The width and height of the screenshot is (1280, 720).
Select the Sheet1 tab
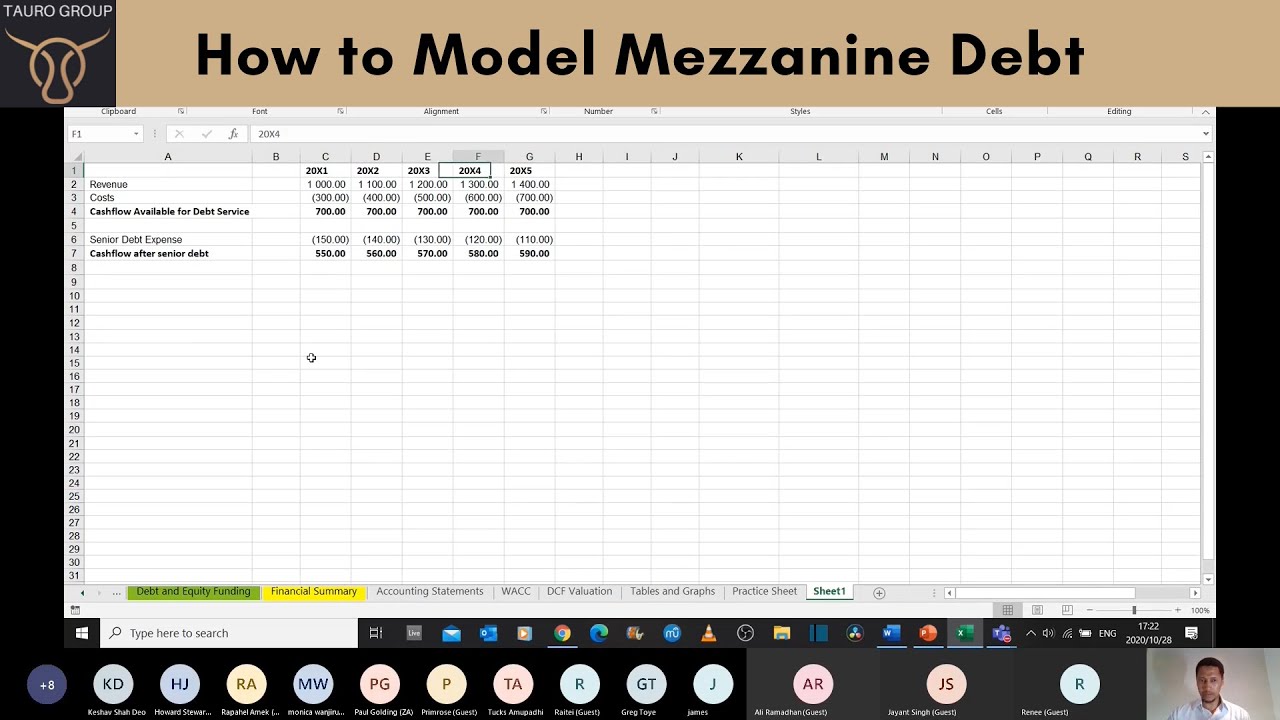pyautogui.click(x=829, y=592)
